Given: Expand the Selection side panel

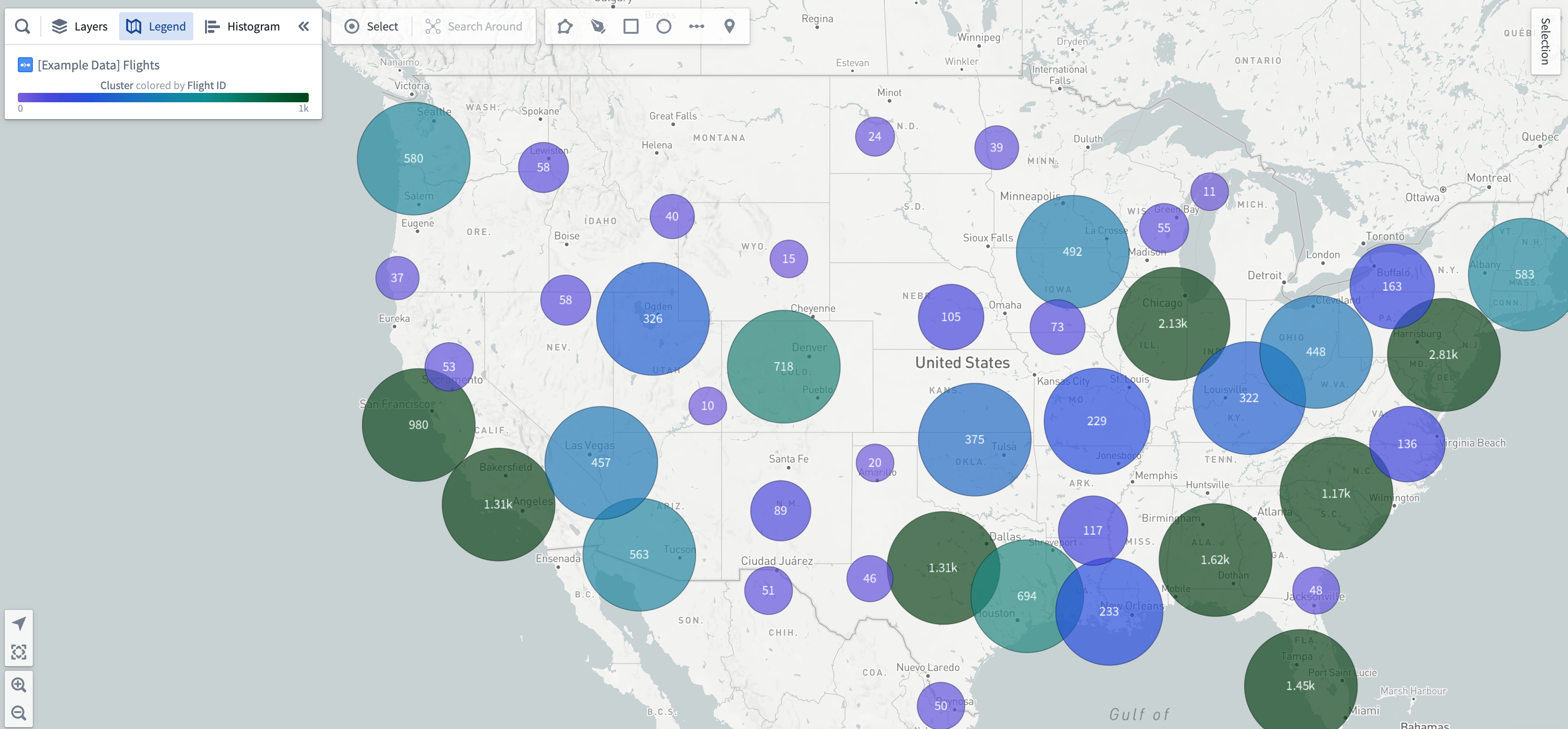Looking at the screenshot, I should 1545,41.
